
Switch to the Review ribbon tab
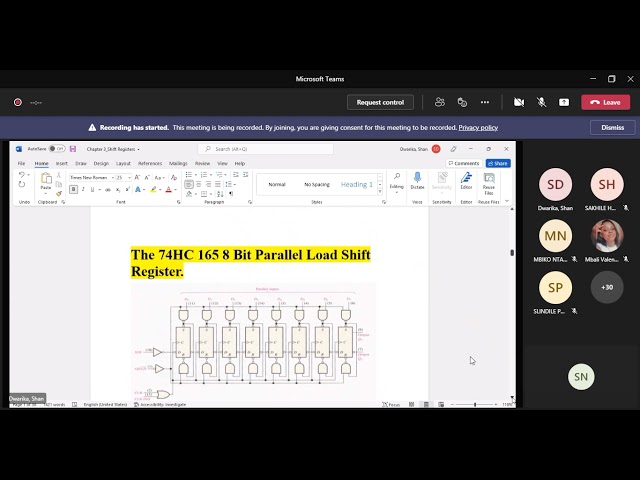tap(202, 163)
